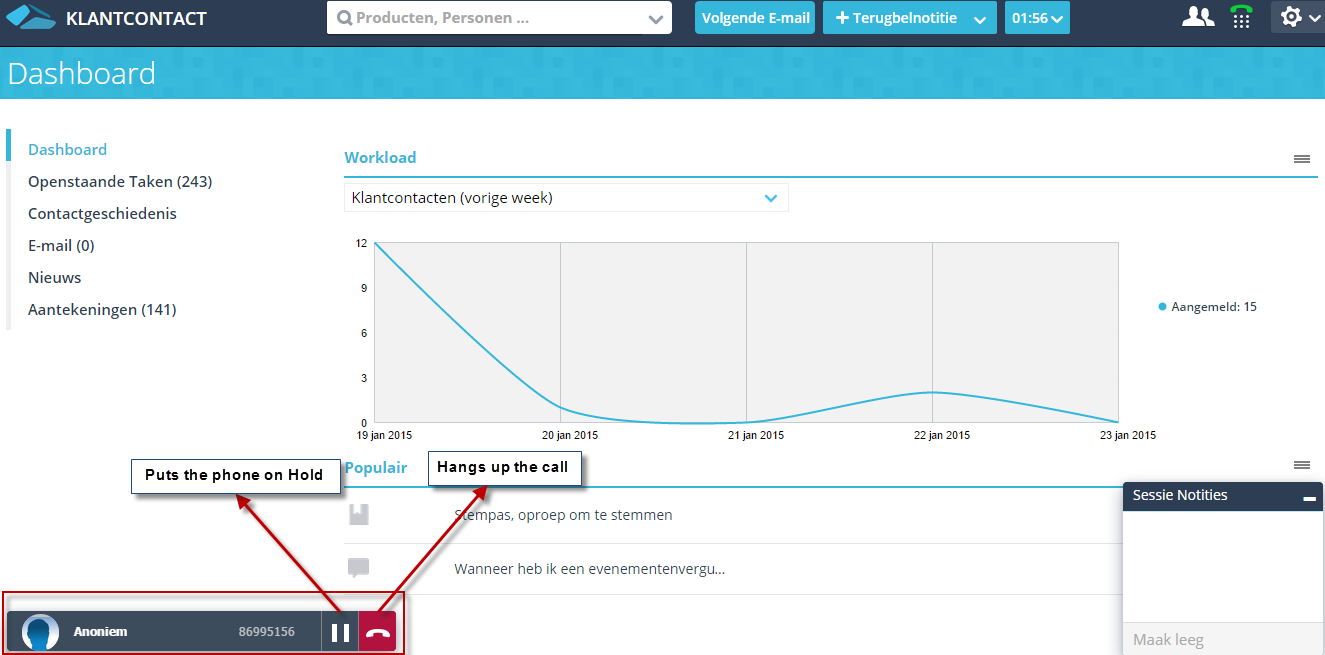This screenshot has height=655, width=1325.
Task: Click Maak leeg to clear notes
Action: pos(1168,640)
